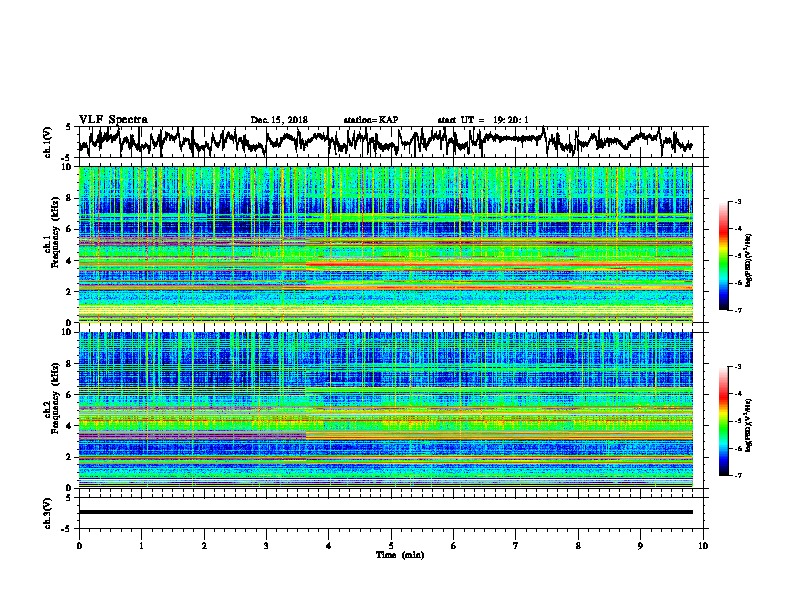Image resolution: width=792 pixels, height=612 pixels.
Task: Click the time axis tick label '0'
Action: (x=79, y=546)
